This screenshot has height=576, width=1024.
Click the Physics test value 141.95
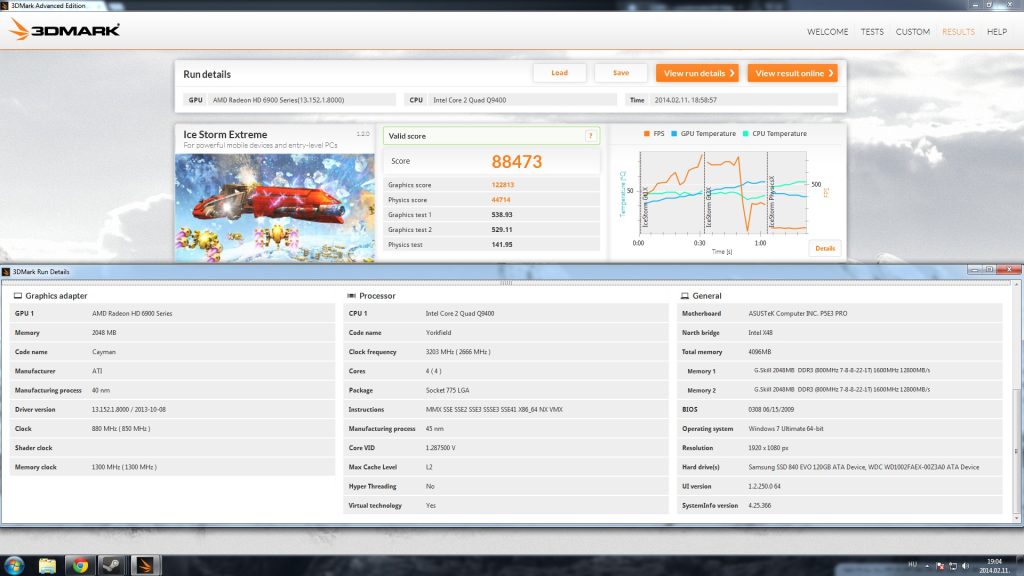tap(502, 245)
